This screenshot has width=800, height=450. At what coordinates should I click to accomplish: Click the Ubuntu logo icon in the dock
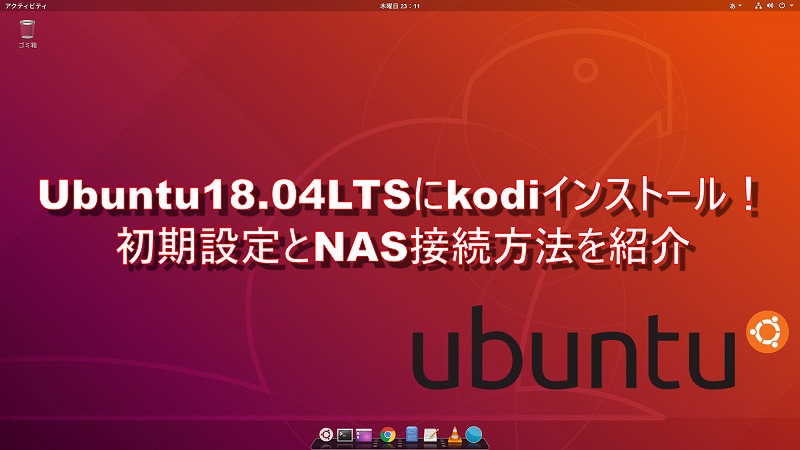(x=326, y=435)
